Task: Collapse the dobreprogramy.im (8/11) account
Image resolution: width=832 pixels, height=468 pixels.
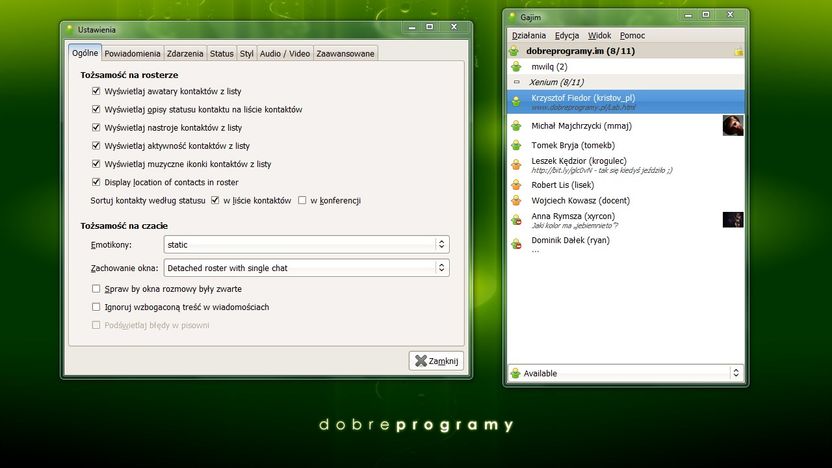Action: 626,51
